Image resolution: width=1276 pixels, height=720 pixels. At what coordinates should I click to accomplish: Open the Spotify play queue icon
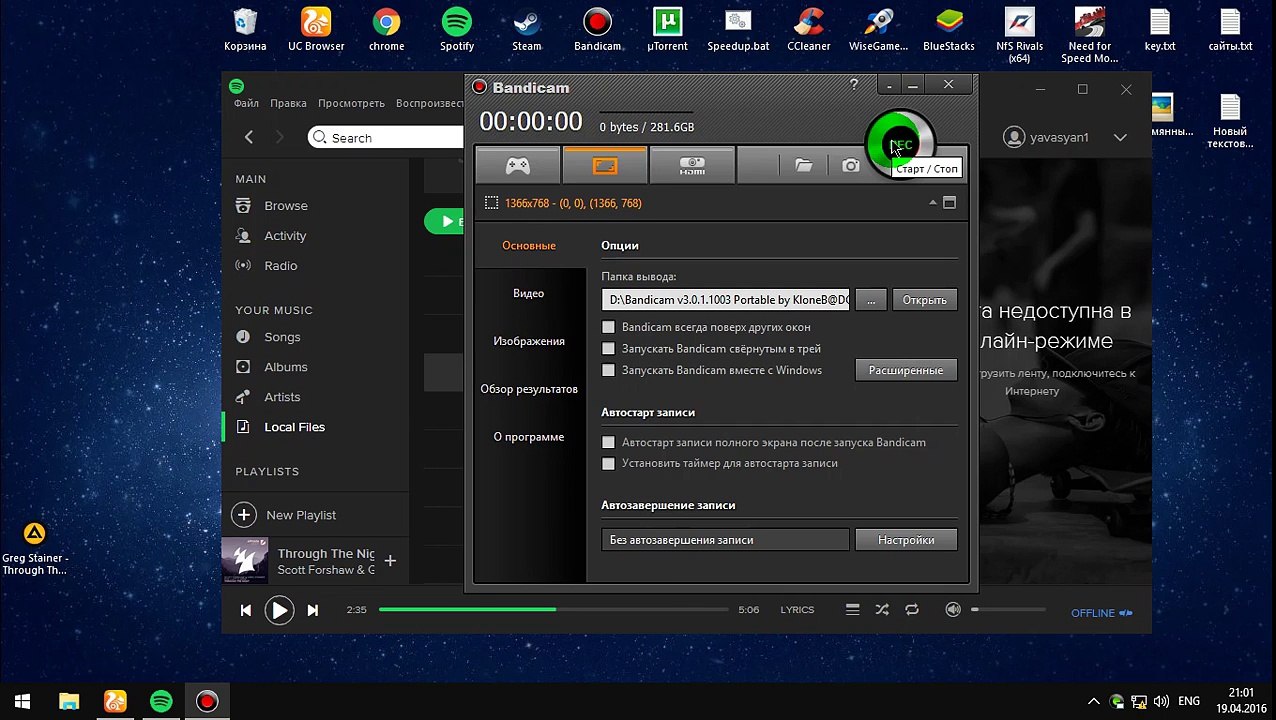852,610
